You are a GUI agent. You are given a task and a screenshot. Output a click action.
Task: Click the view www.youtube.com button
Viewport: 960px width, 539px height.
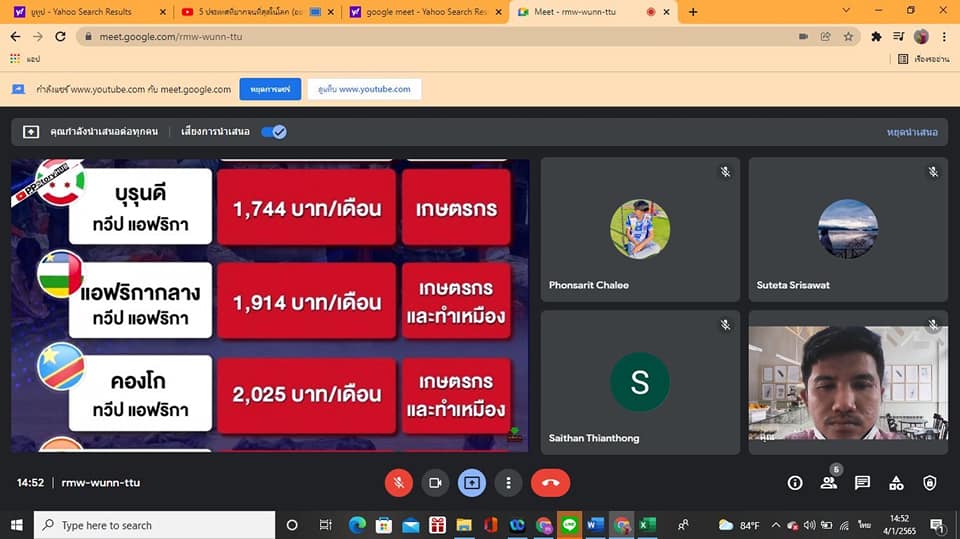pyautogui.click(x=364, y=89)
